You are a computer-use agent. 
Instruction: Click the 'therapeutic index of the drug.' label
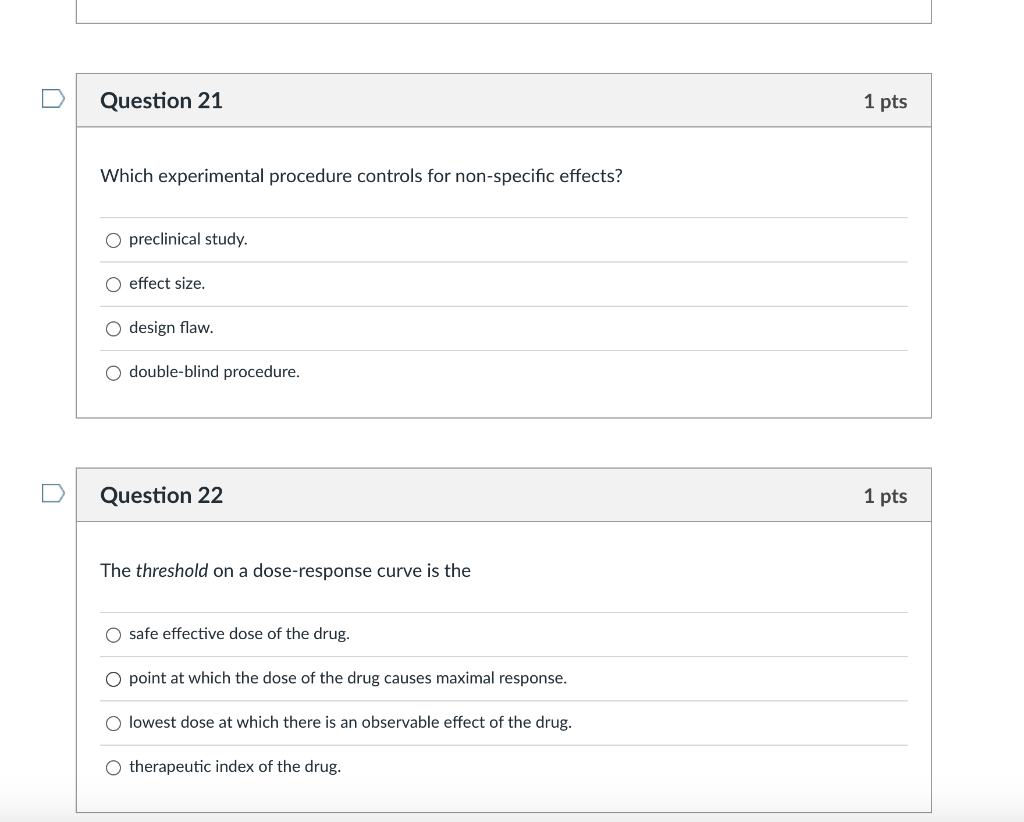[x=235, y=767]
